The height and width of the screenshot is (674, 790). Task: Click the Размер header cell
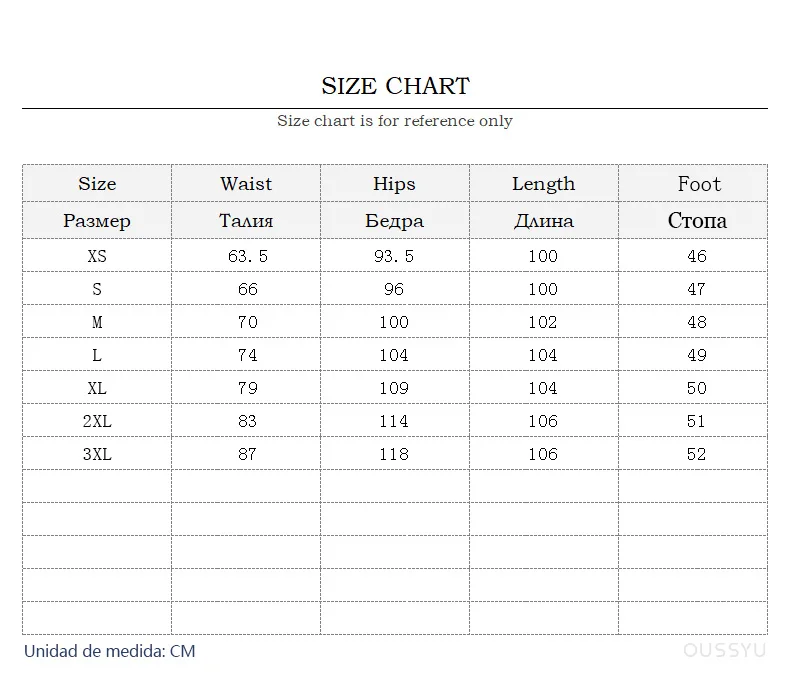97,221
